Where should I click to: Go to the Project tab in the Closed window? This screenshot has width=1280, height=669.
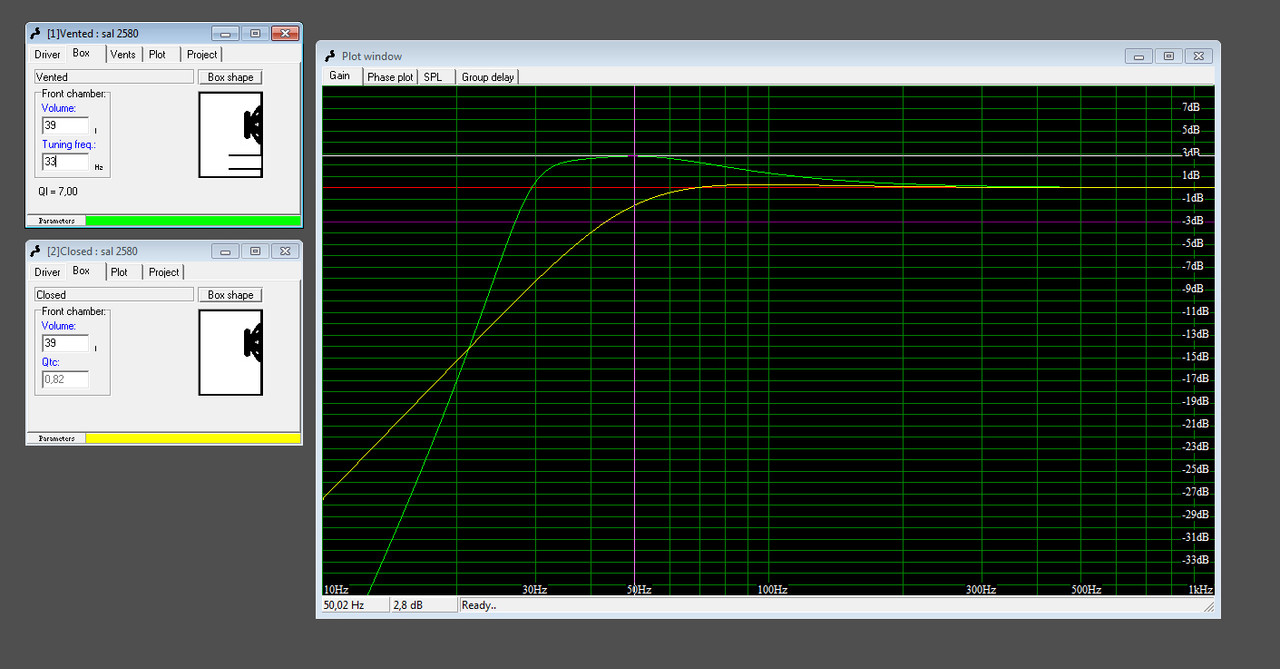click(164, 272)
